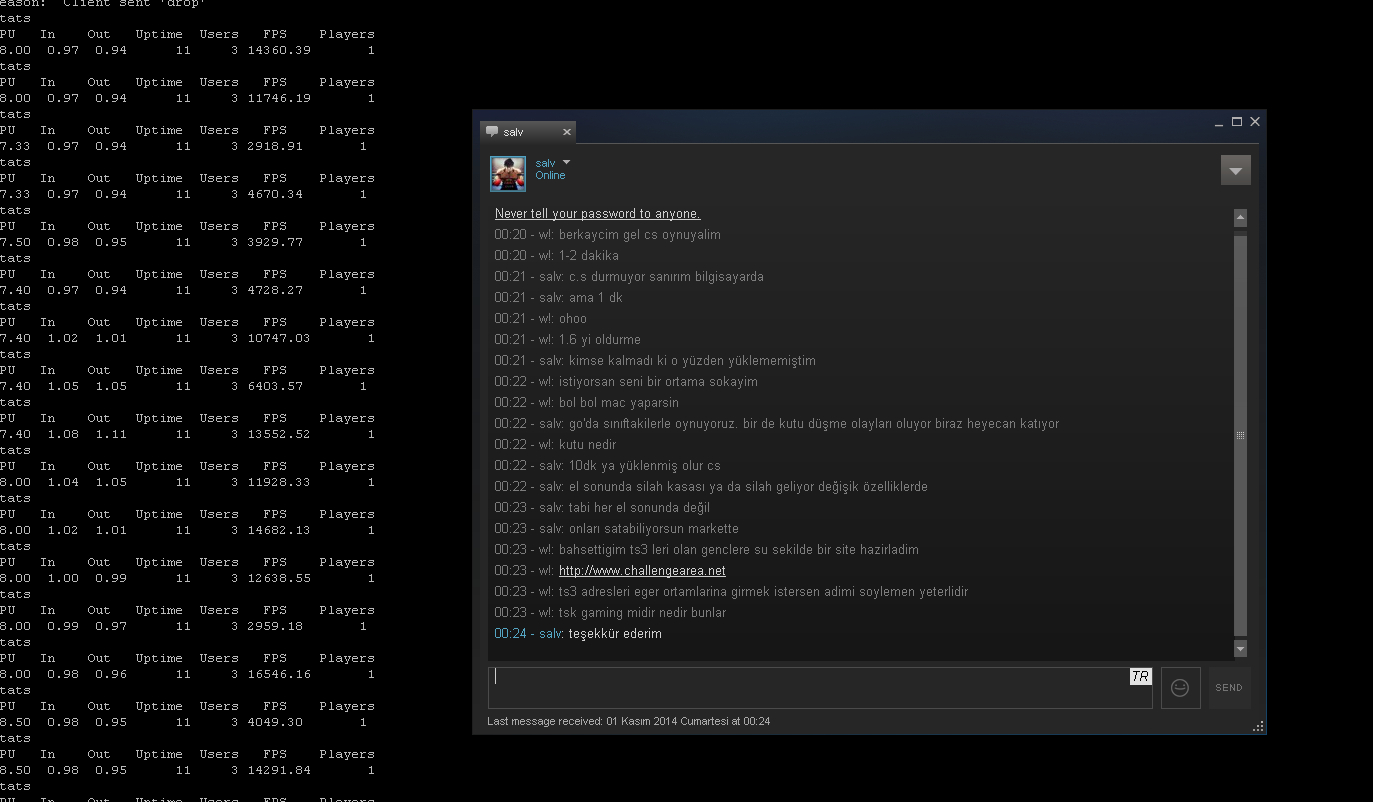Open the chat options dropdown arrow
Screen dimensions: 1373x802
click(x=1236, y=170)
